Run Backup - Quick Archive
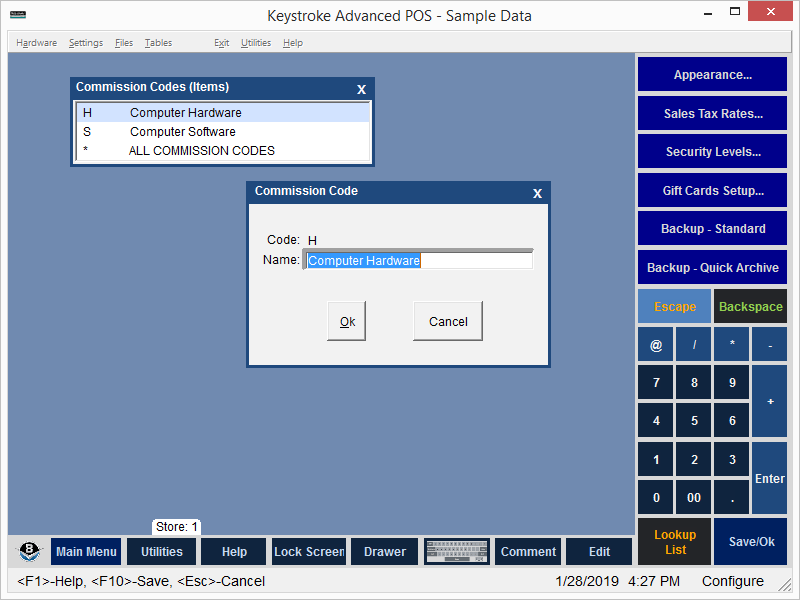Viewport: 800px width, 600px height. 712,268
